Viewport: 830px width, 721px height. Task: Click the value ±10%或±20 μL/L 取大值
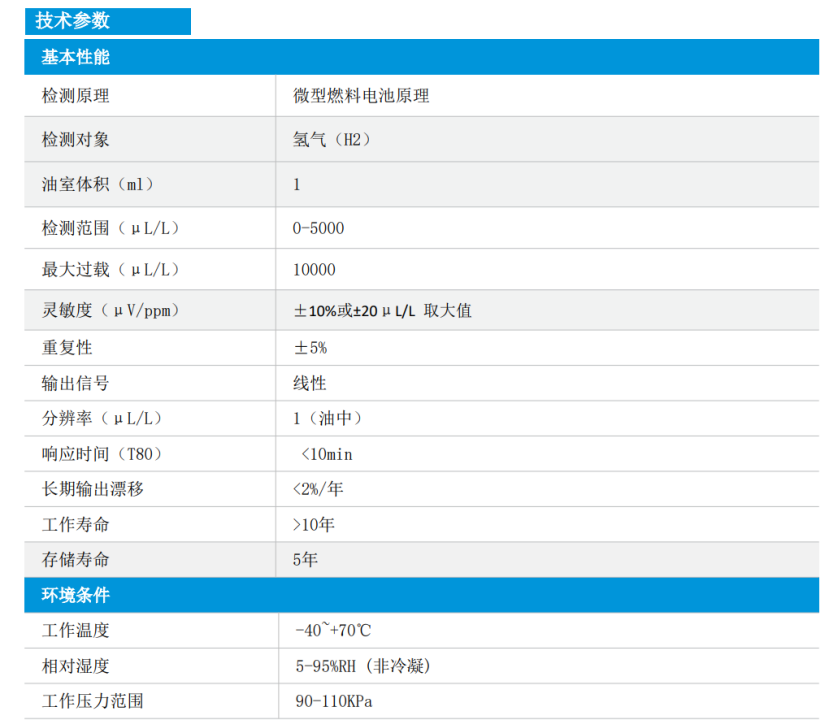[383, 311]
